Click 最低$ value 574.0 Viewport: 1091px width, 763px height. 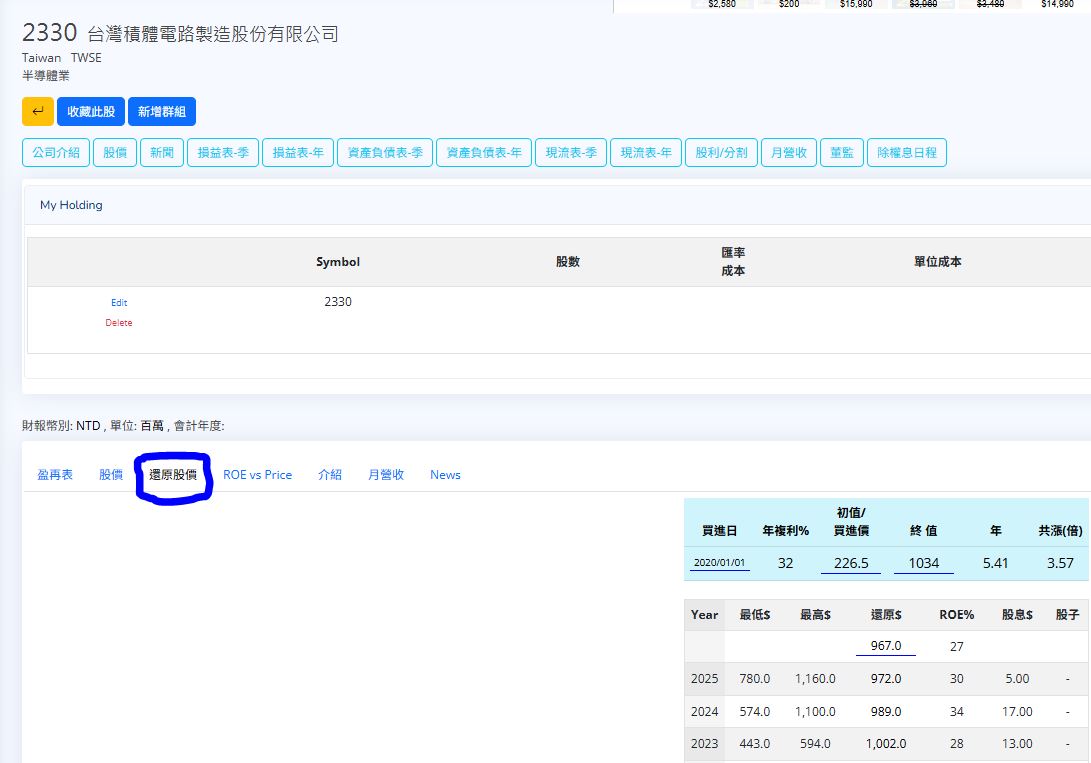click(x=755, y=712)
